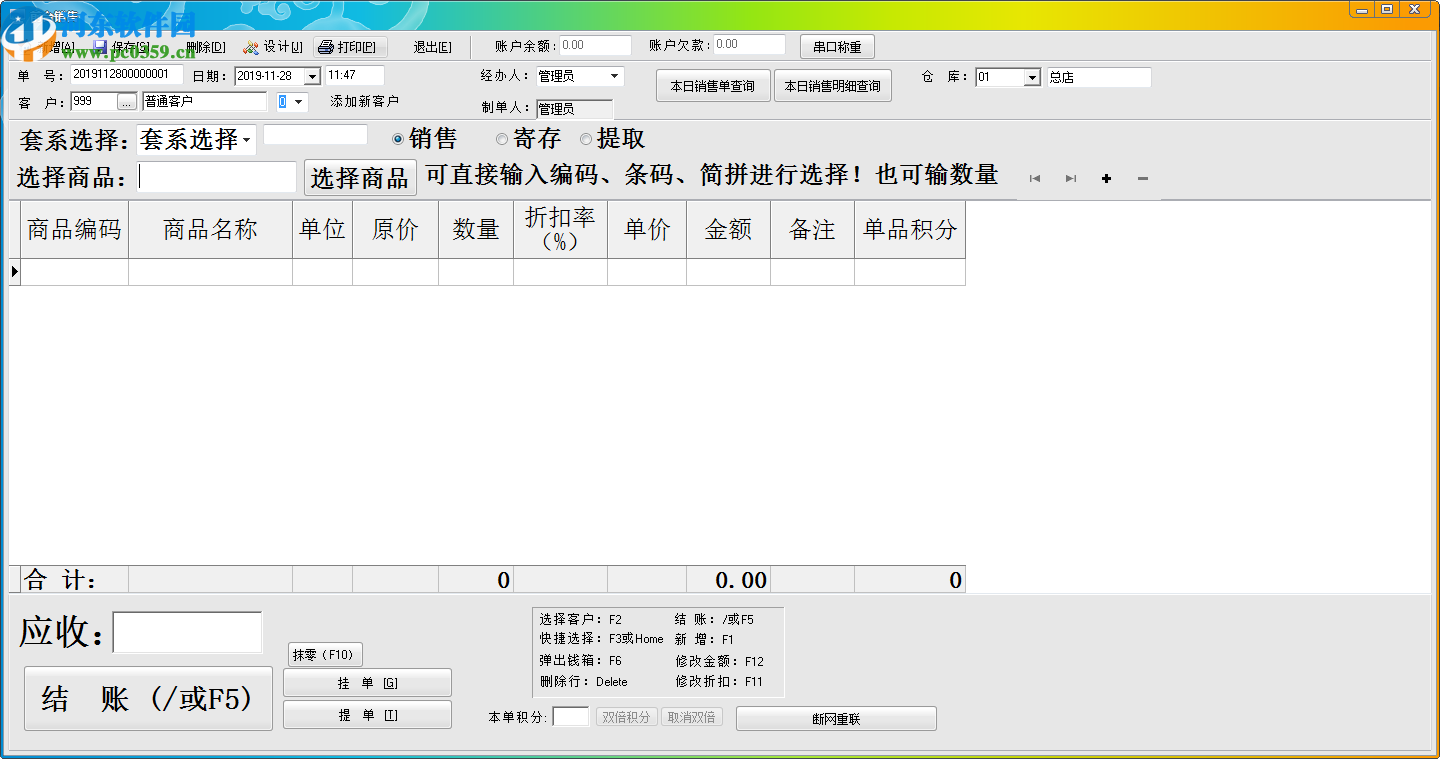Screen dimensions: 1440x759
Task: Click the plus icon to add a row
Action: pyautogui.click(x=1106, y=179)
